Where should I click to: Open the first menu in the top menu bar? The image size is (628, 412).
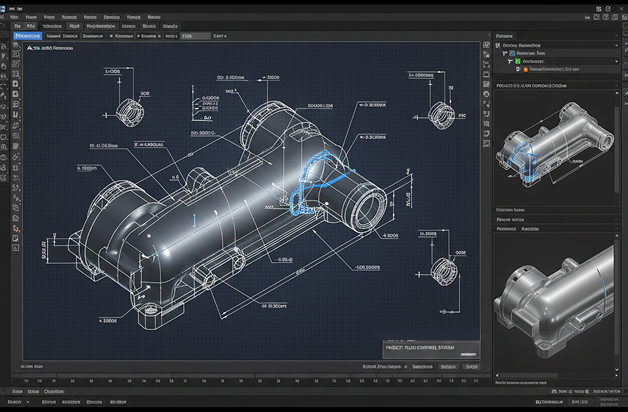(x=12, y=17)
